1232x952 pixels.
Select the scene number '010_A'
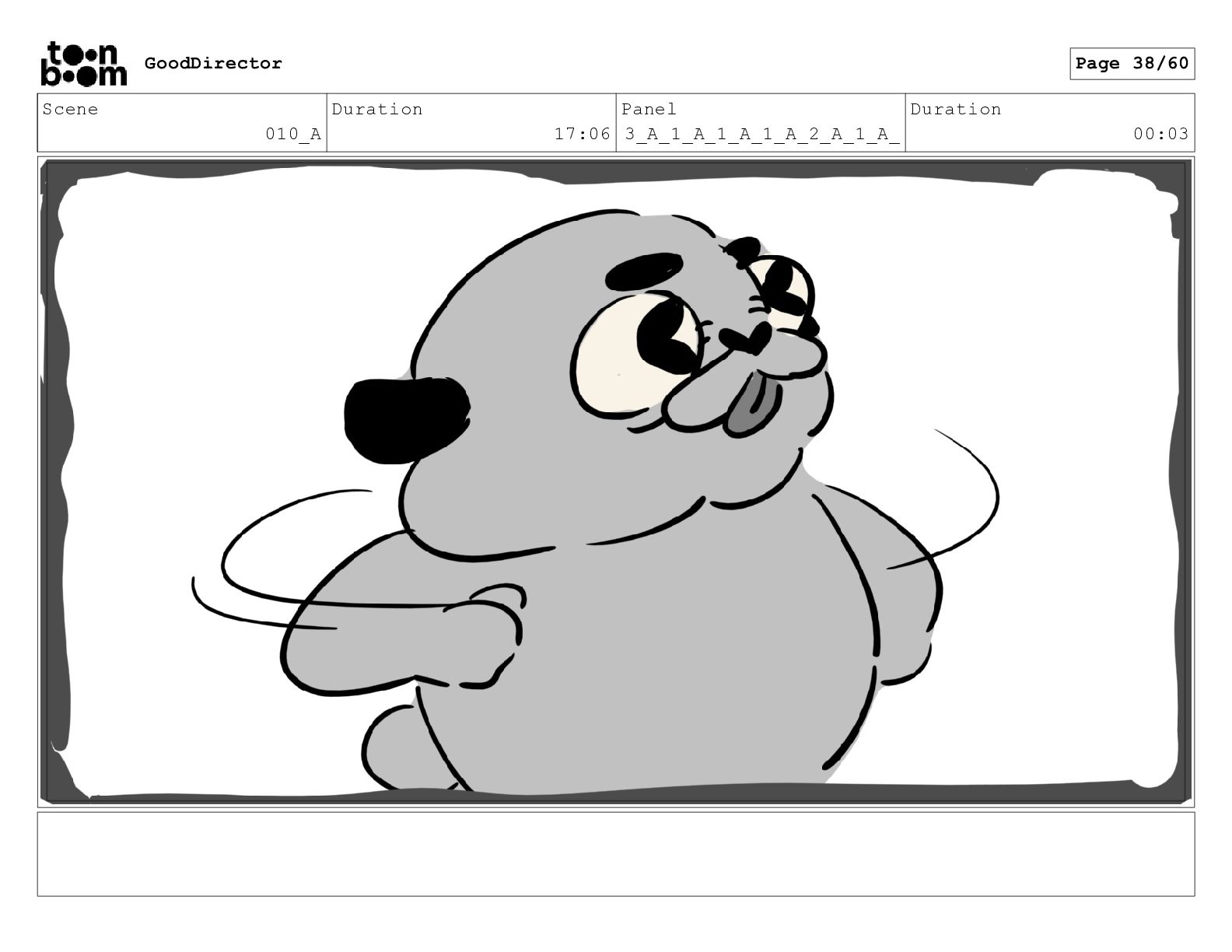293,134
